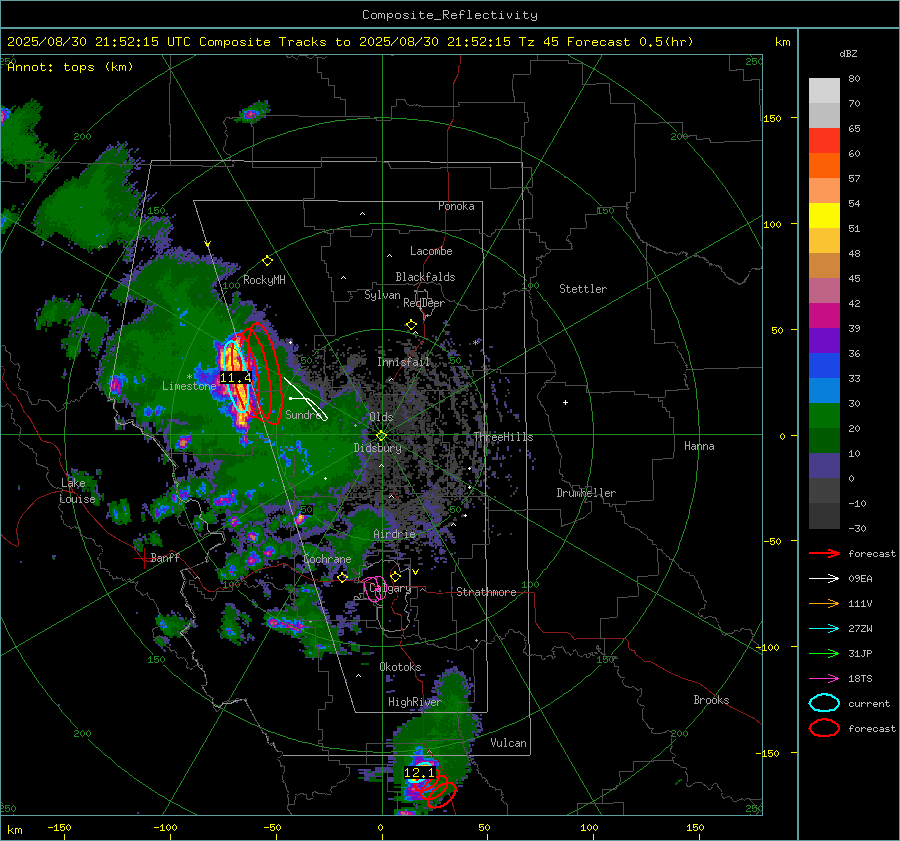The image size is (900, 841).
Task: Click the Okotoks town label
Action: click(400, 667)
